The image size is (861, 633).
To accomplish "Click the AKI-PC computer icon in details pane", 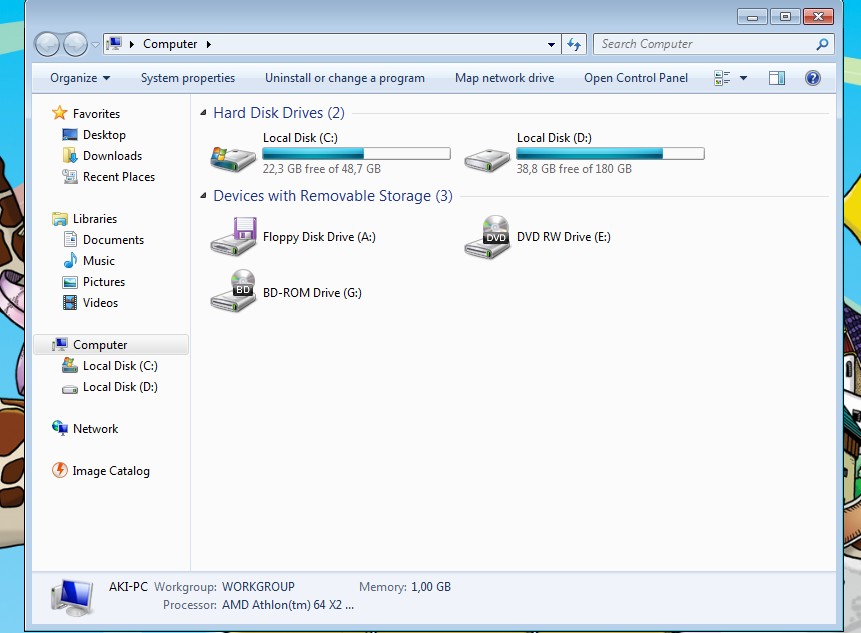I will (x=72, y=597).
